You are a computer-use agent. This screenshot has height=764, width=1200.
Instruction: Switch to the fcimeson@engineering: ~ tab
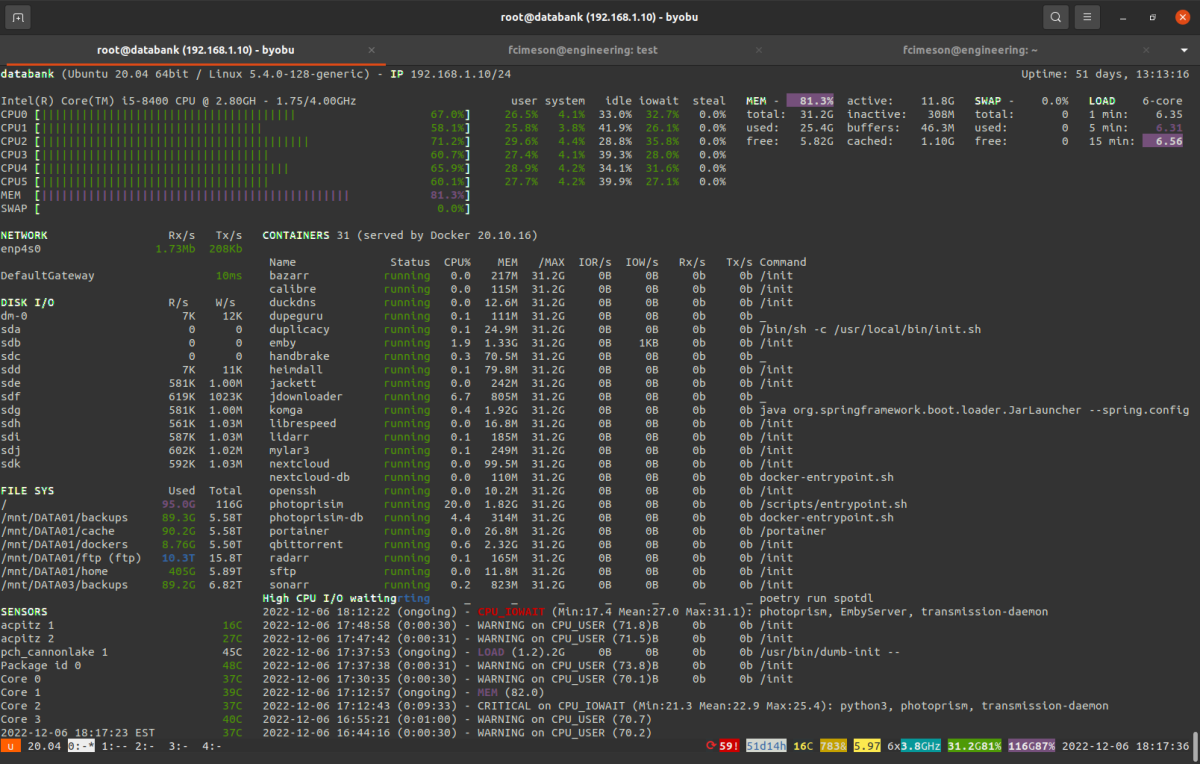[x=969, y=50]
